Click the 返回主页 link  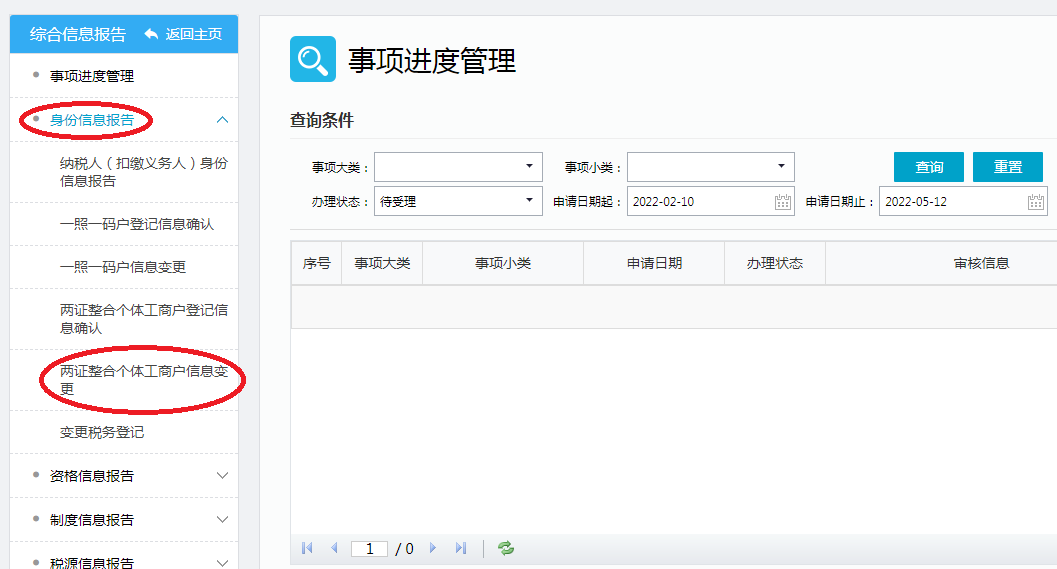193,34
